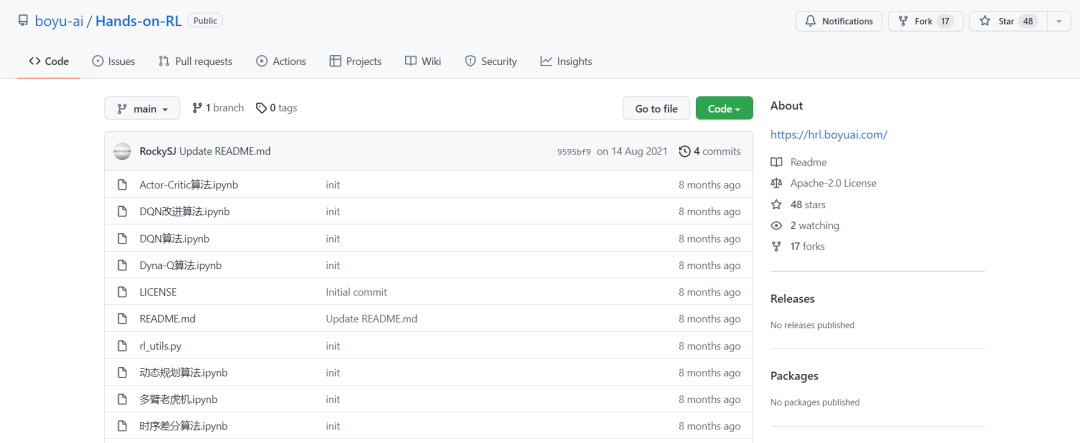Click the commit history clock icon

coord(684,151)
